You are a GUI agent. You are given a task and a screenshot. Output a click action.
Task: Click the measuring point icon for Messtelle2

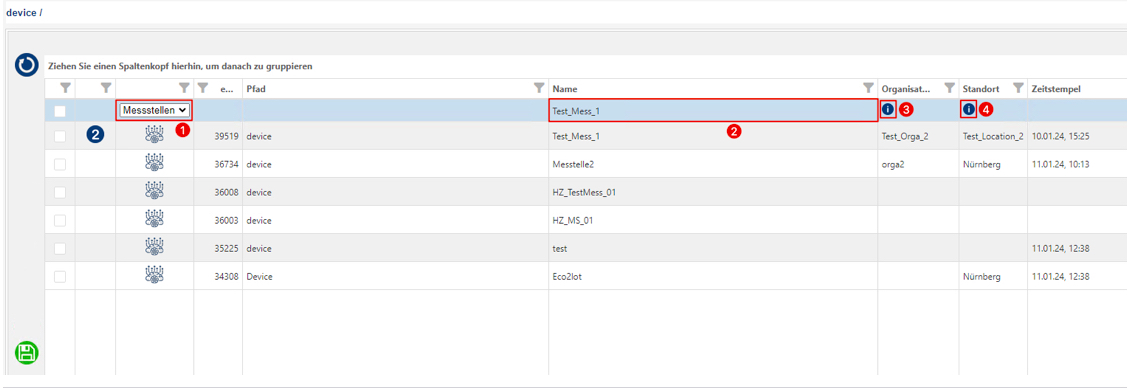click(x=154, y=164)
